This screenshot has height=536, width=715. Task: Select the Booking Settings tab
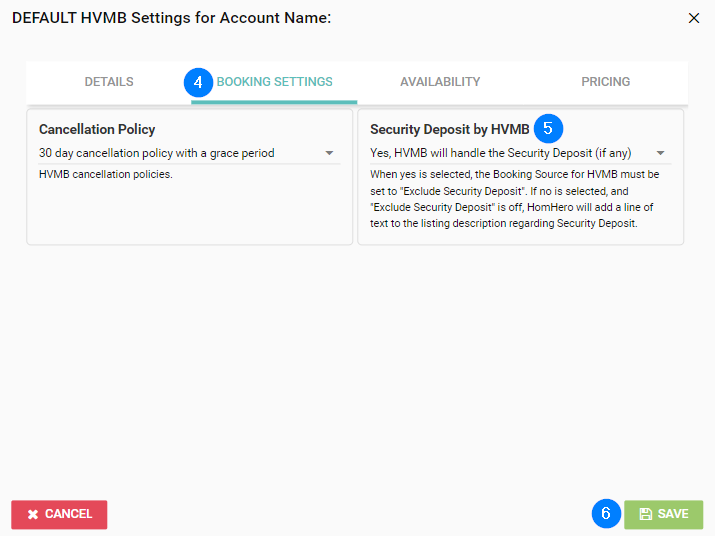tap(275, 82)
